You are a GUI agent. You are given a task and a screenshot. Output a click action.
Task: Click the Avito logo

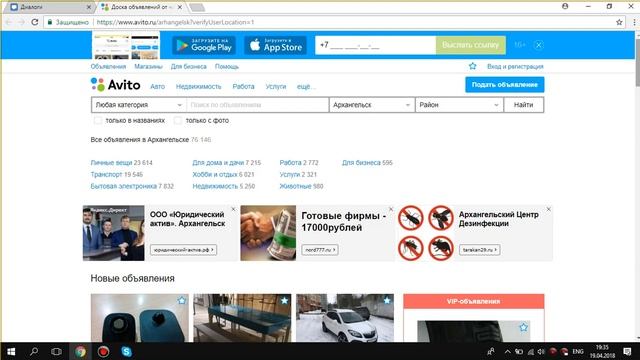pos(116,85)
